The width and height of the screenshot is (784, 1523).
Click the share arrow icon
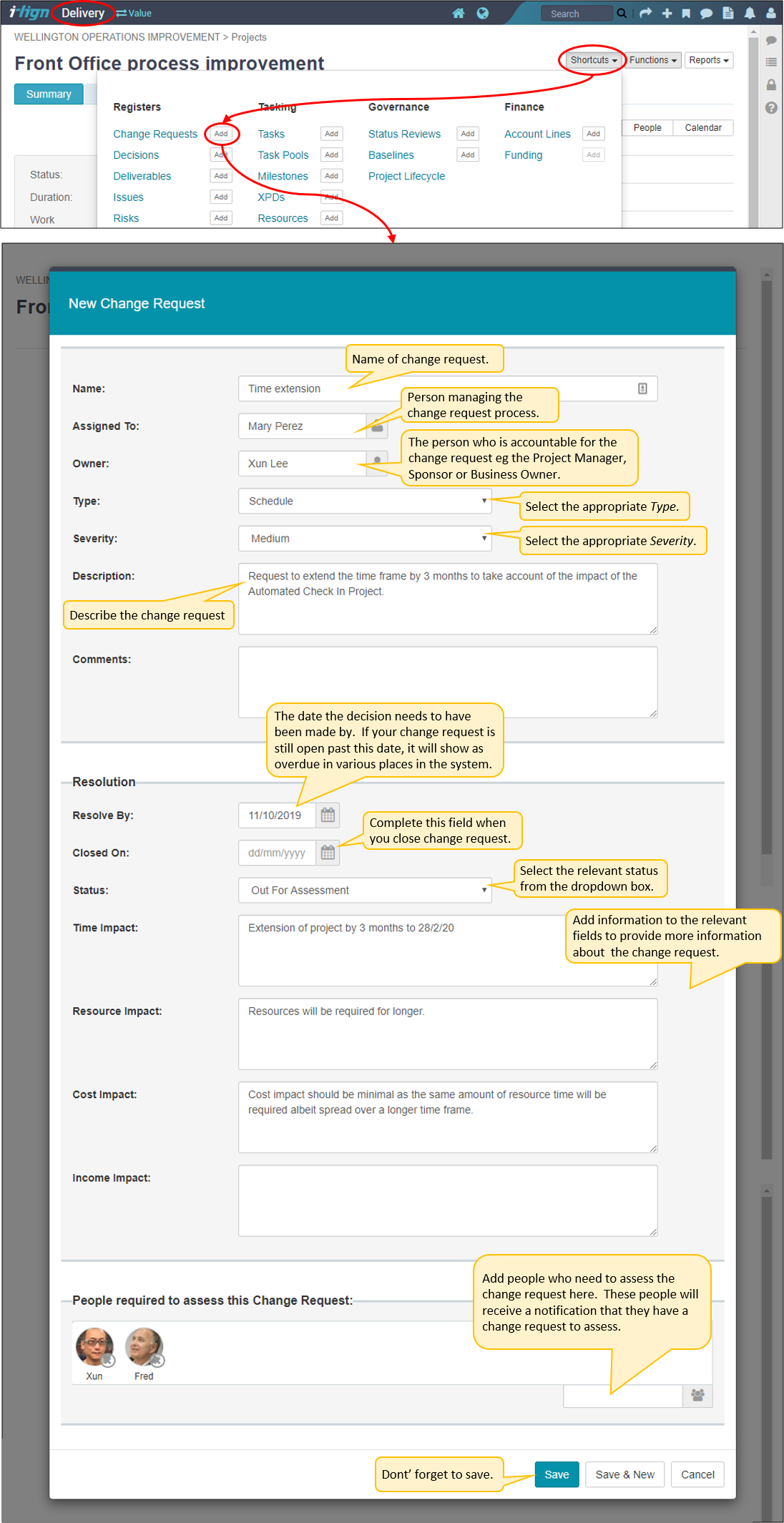[x=646, y=13]
